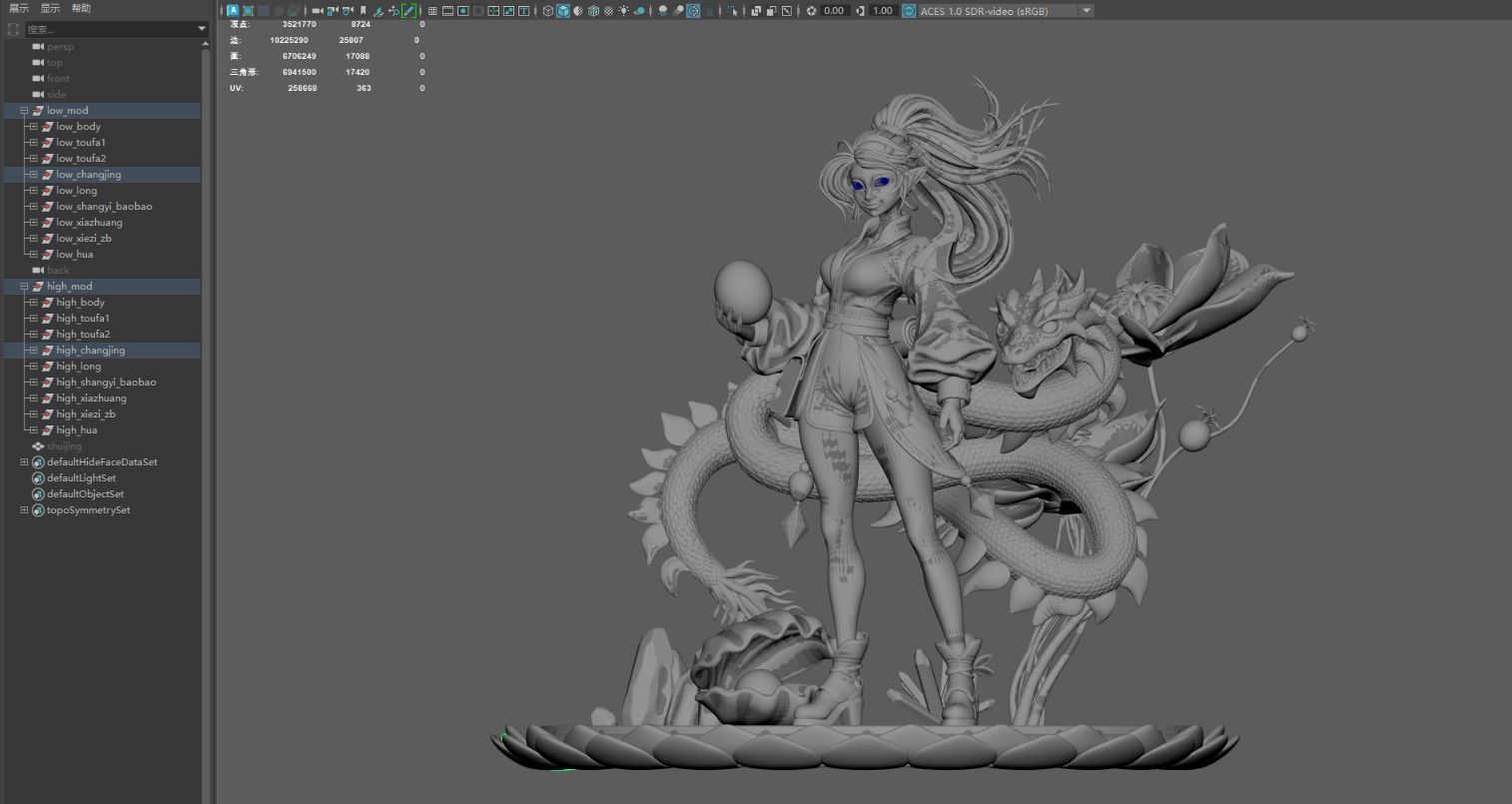
Task: Click the lock camera icon
Action: [x=333, y=11]
